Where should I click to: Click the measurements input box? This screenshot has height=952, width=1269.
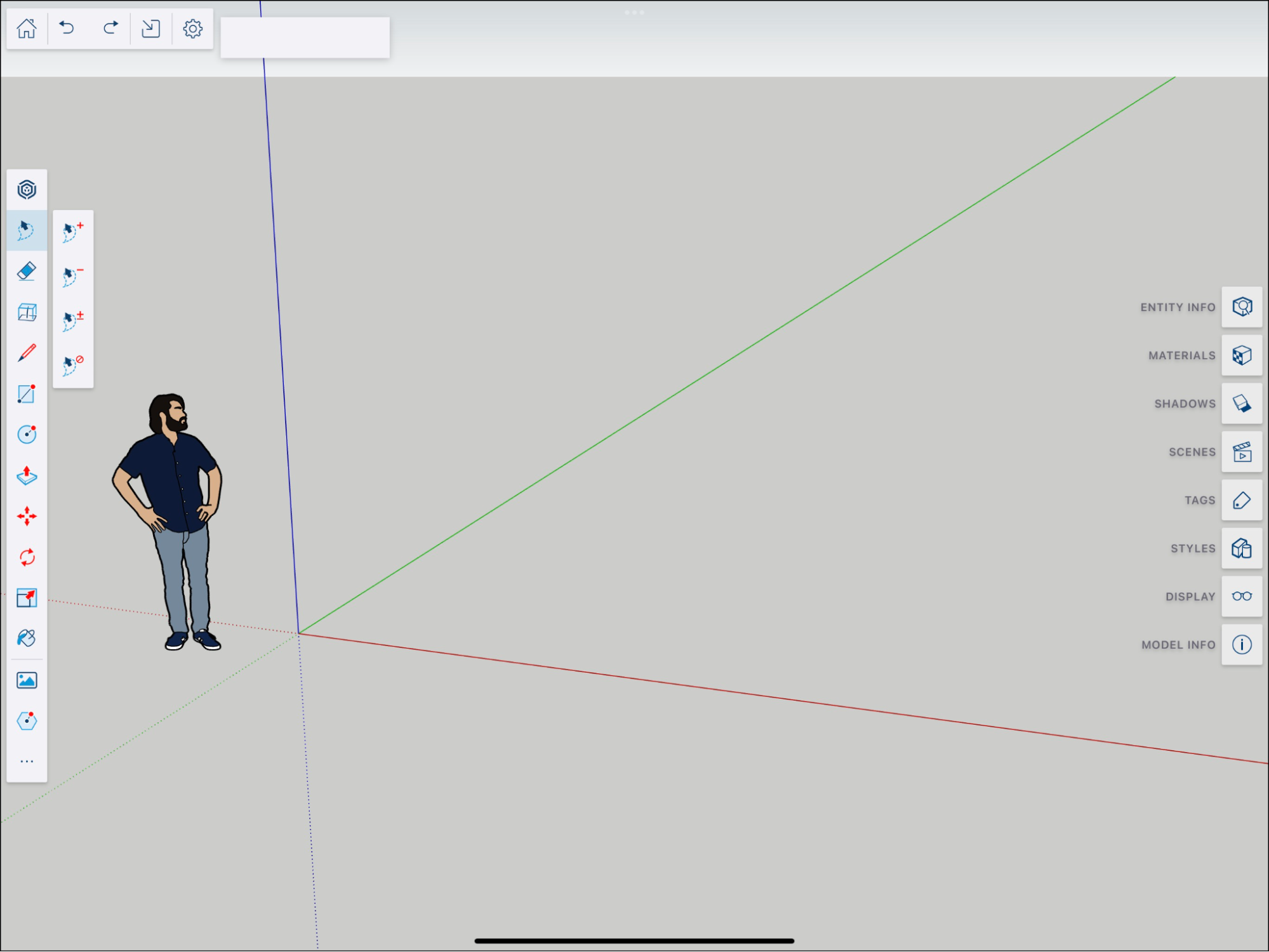point(305,38)
